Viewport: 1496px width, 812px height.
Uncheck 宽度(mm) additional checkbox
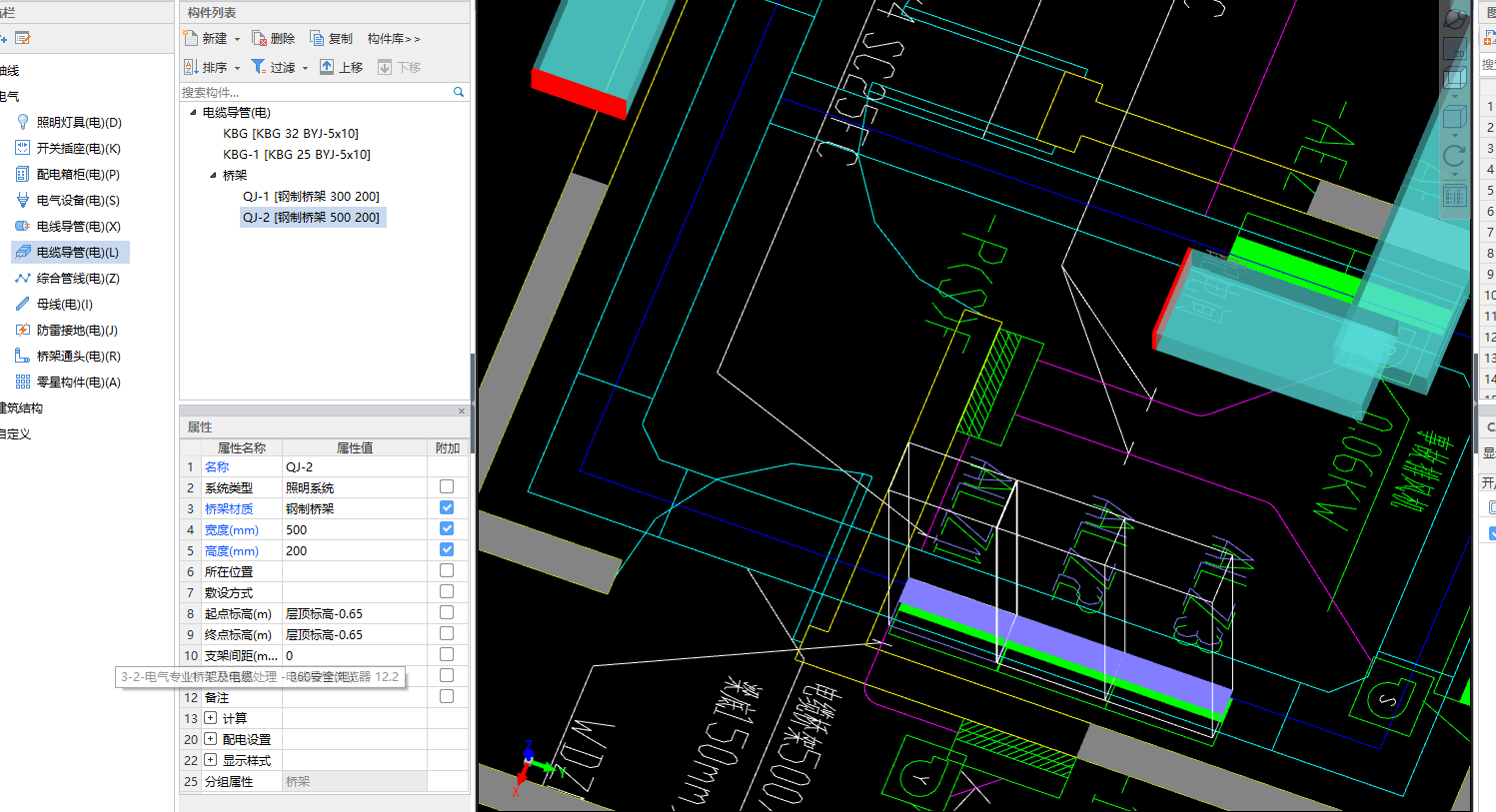coord(447,528)
